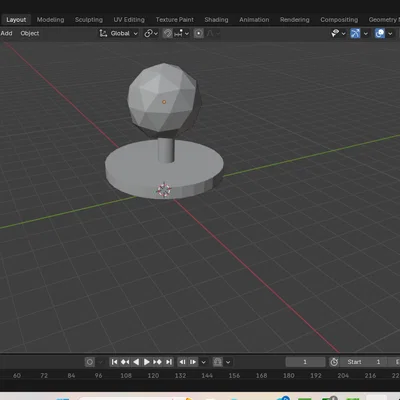Image resolution: width=400 pixels, height=400 pixels.
Task: Open the Object menu
Action: (30, 33)
